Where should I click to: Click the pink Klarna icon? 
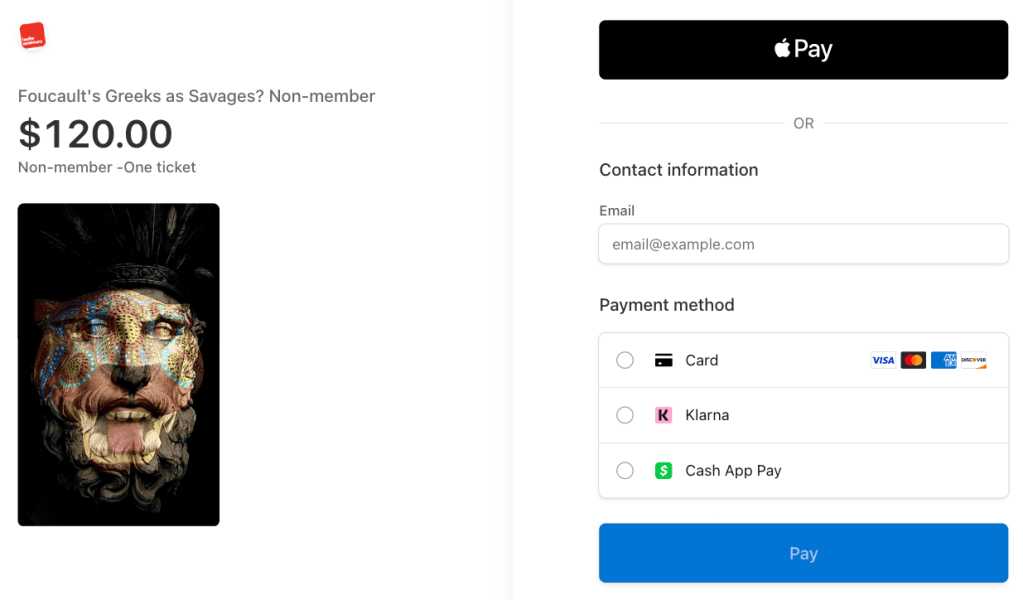pos(663,415)
